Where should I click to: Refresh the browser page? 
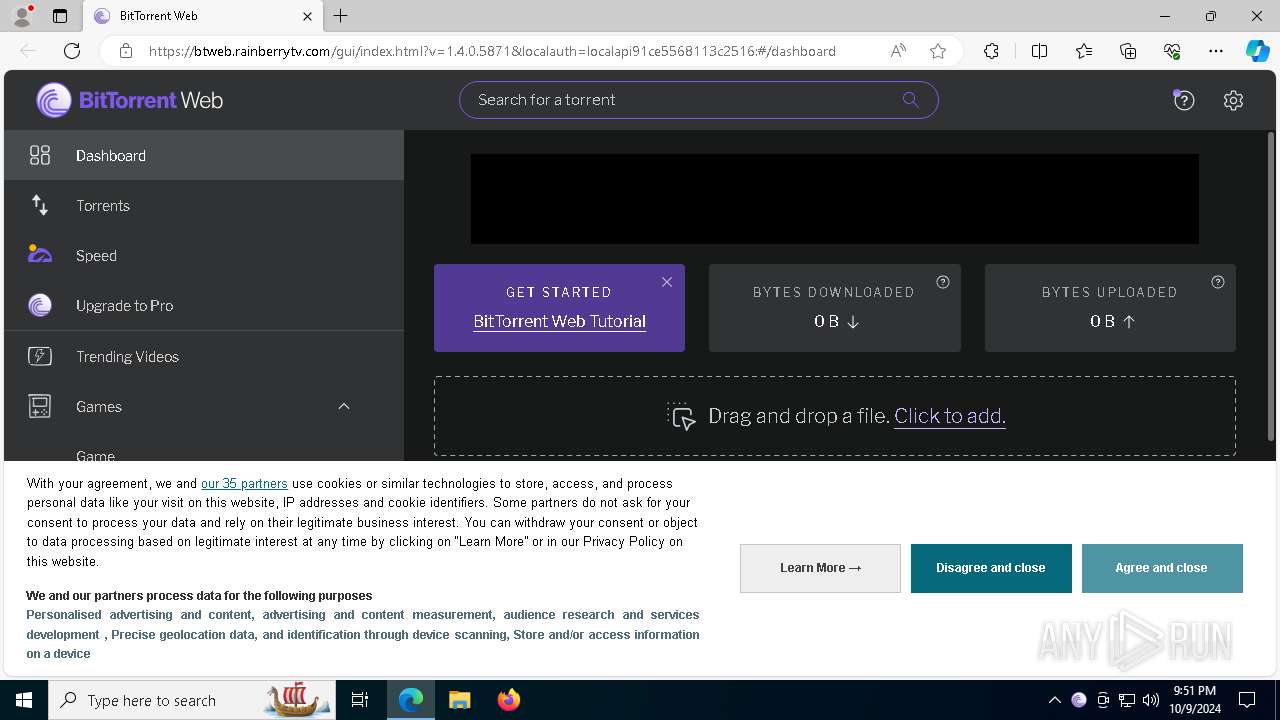click(72, 51)
